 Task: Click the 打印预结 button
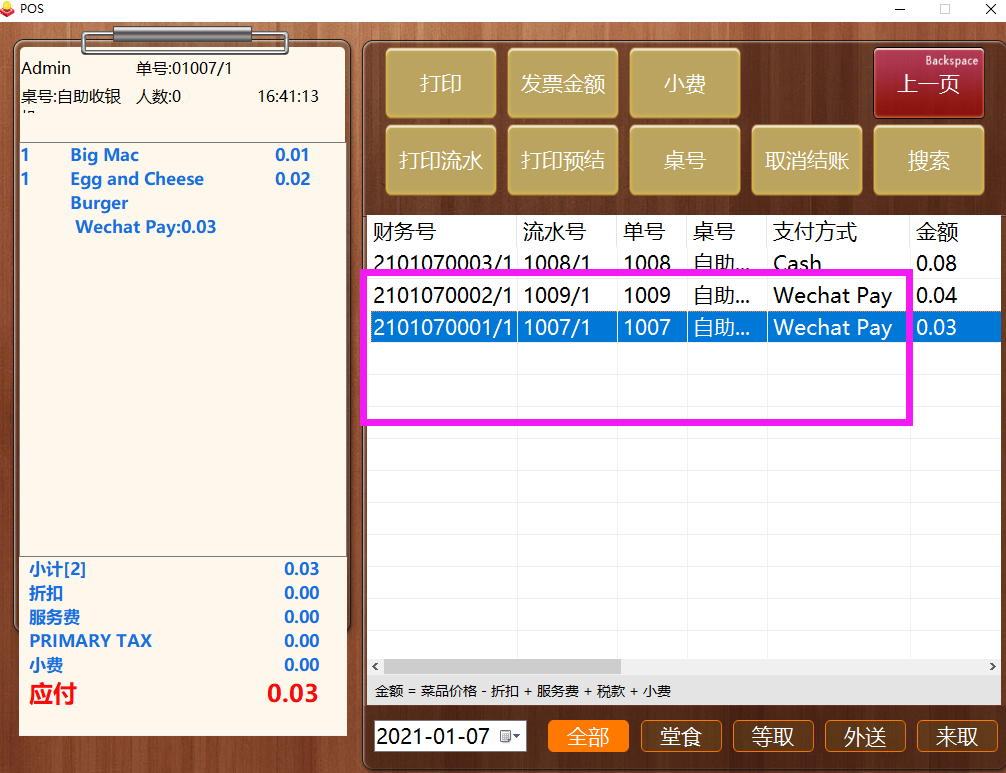point(563,160)
